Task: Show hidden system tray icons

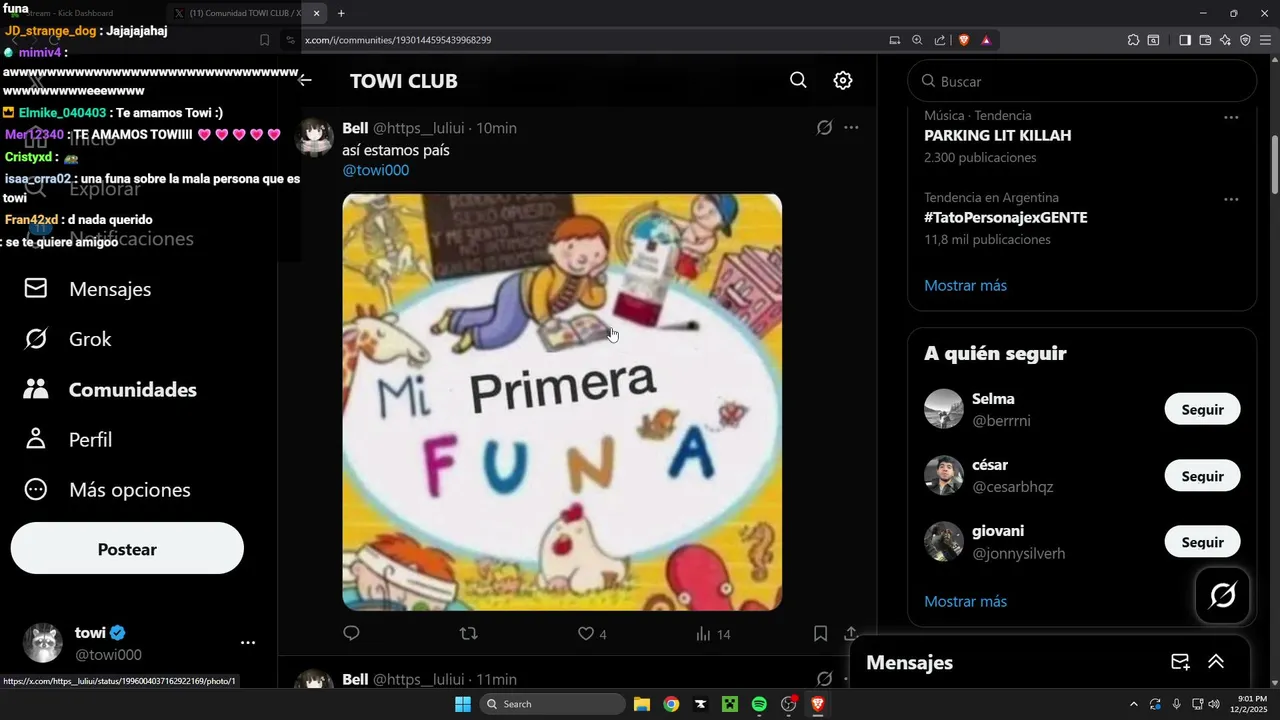Action: [x=1133, y=704]
